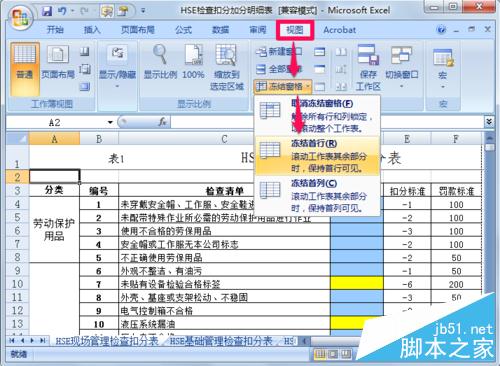Select row 3 header
The width and height of the screenshot is (500, 366).
[x=17, y=190]
